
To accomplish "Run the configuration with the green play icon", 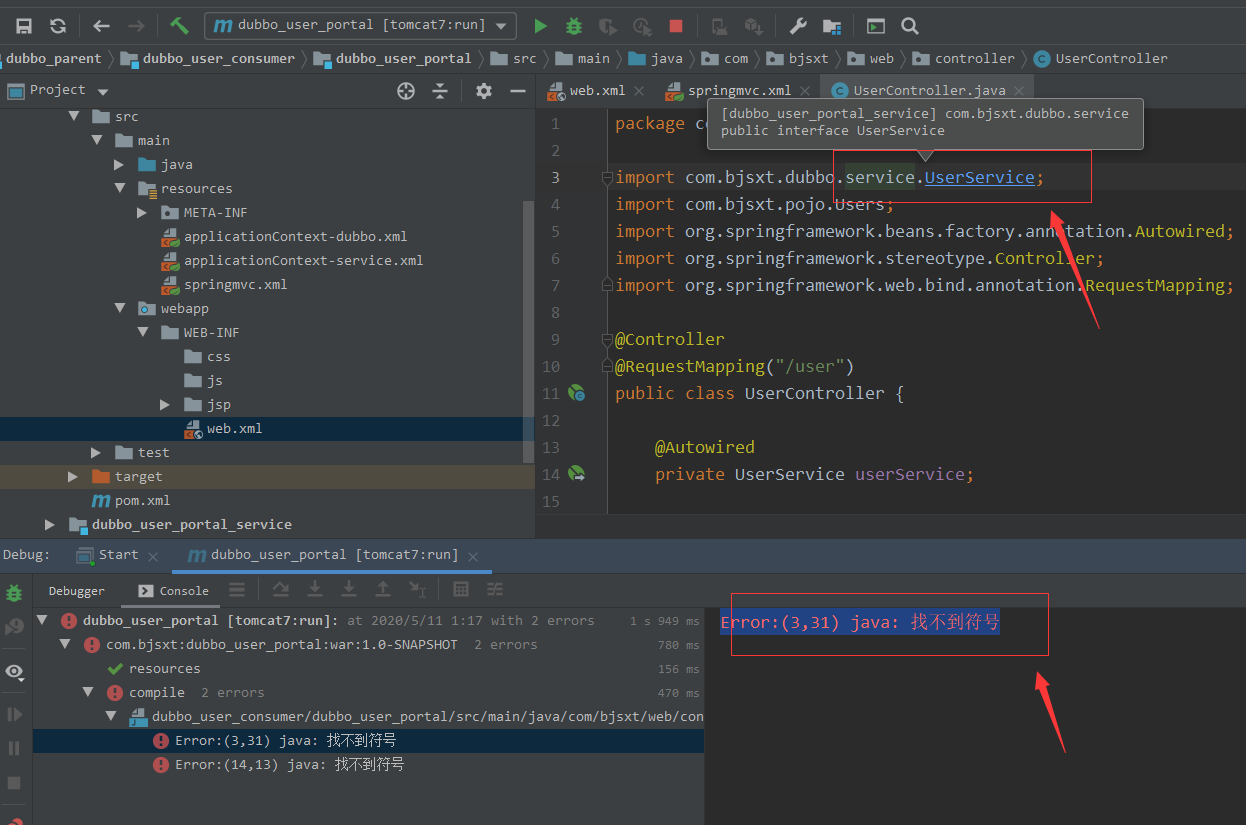I will [540, 26].
